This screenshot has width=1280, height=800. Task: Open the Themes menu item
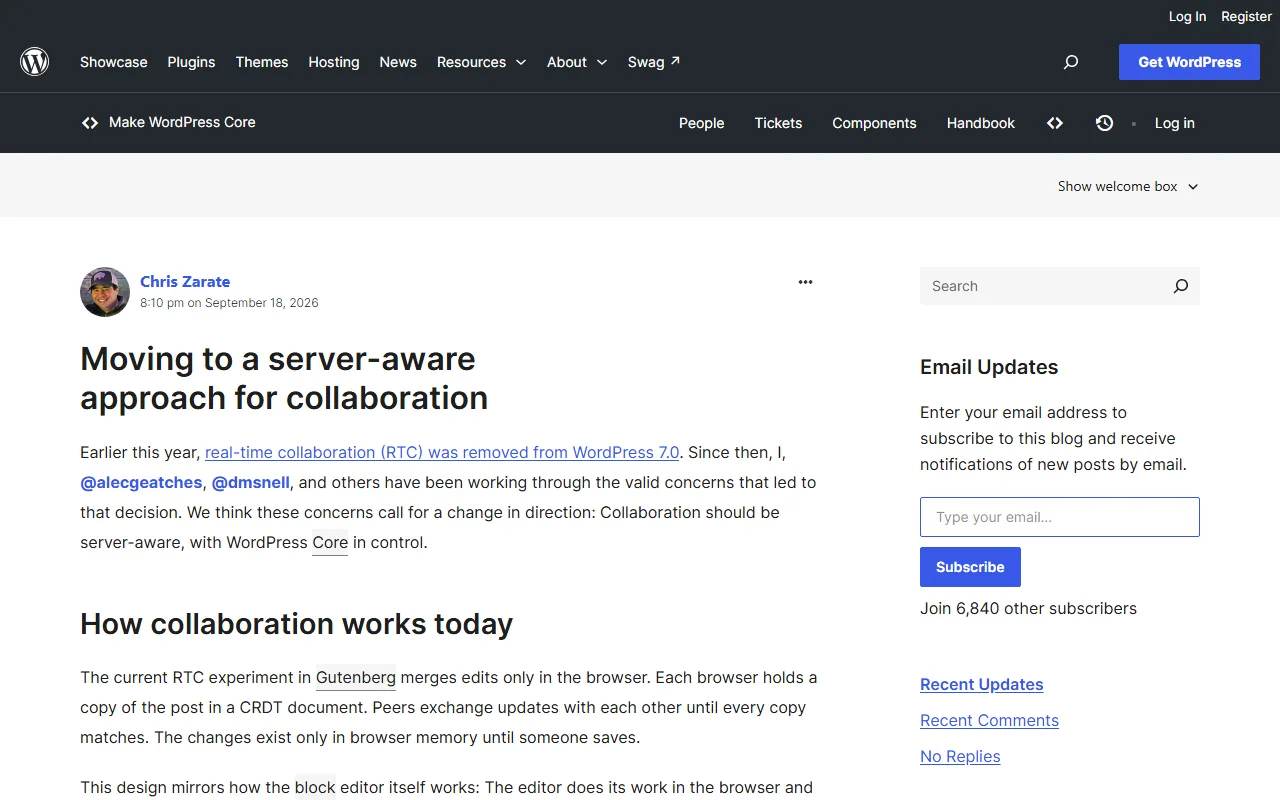click(x=262, y=62)
